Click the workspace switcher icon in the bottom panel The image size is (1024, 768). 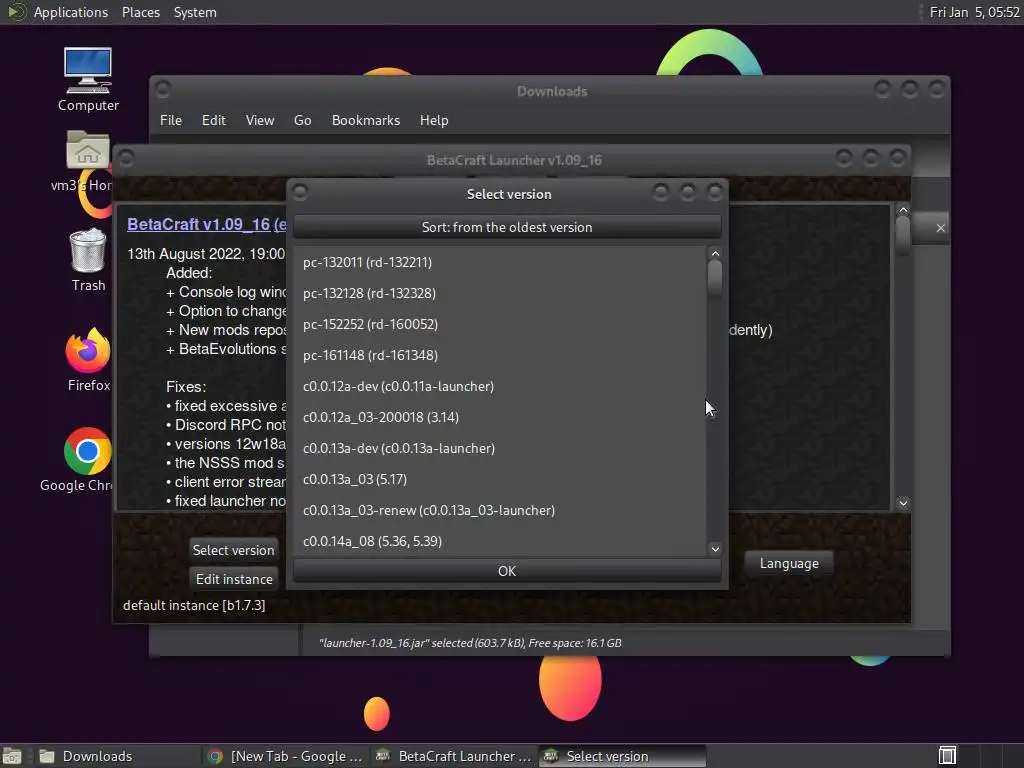click(x=947, y=756)
